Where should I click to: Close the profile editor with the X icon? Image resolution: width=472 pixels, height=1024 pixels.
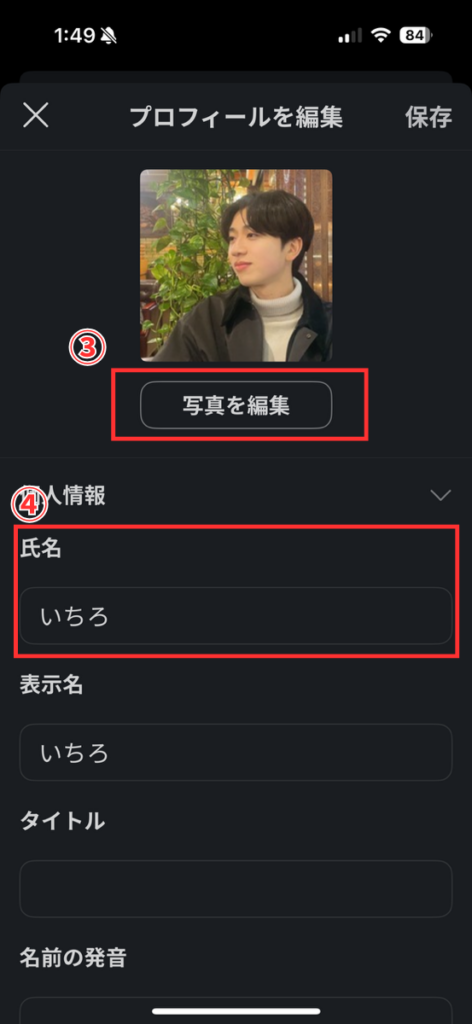coord(36,116)
